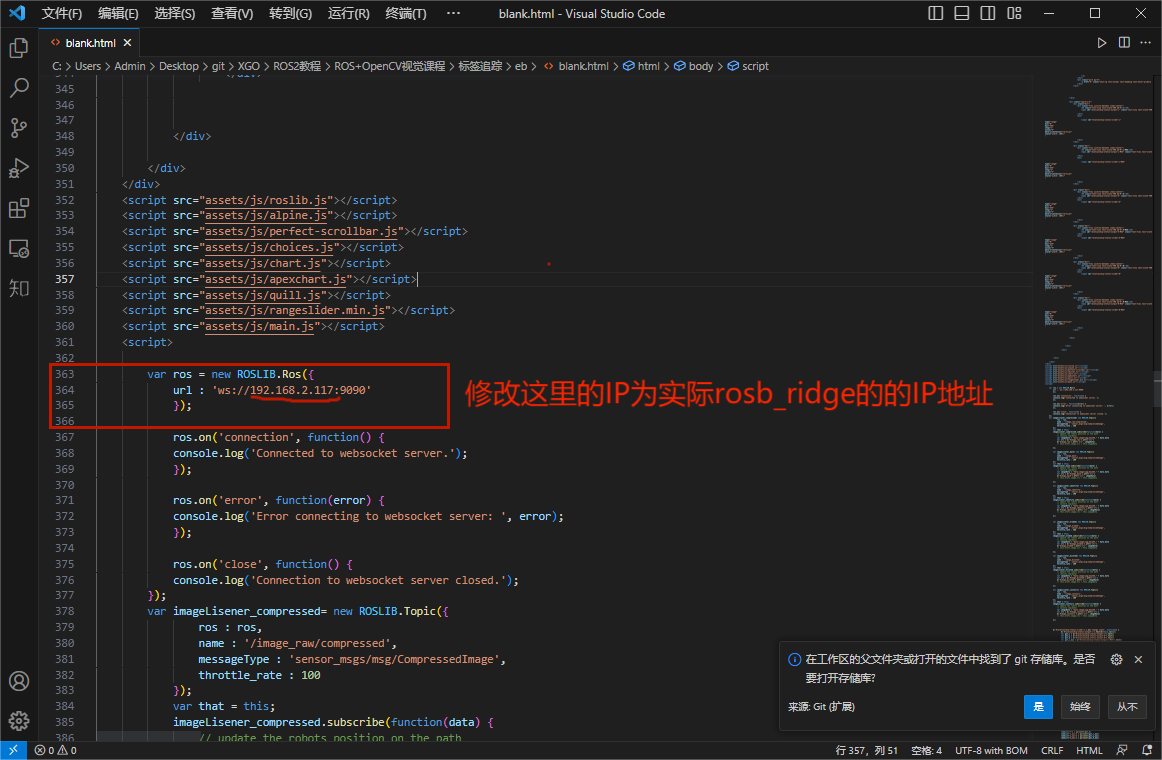Open the 运行(R) menu
The height and width of the screenshot is (760, 1162).
[x=349, y=13]
